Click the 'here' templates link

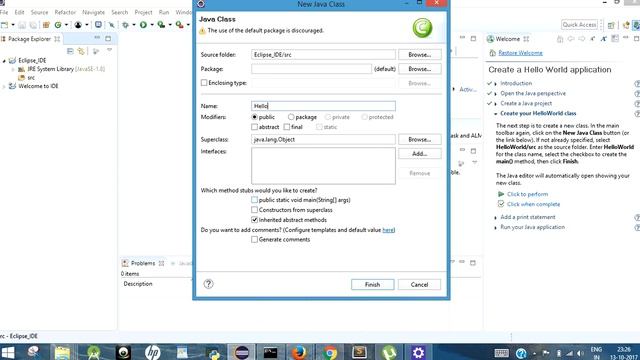[388, 230]
